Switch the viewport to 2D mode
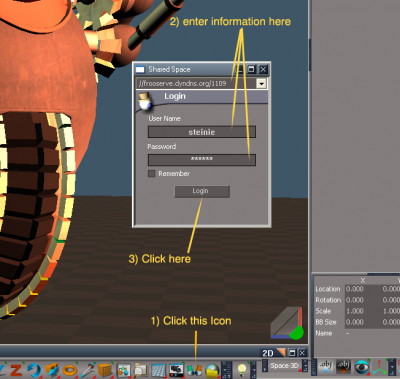 (268, 353)
